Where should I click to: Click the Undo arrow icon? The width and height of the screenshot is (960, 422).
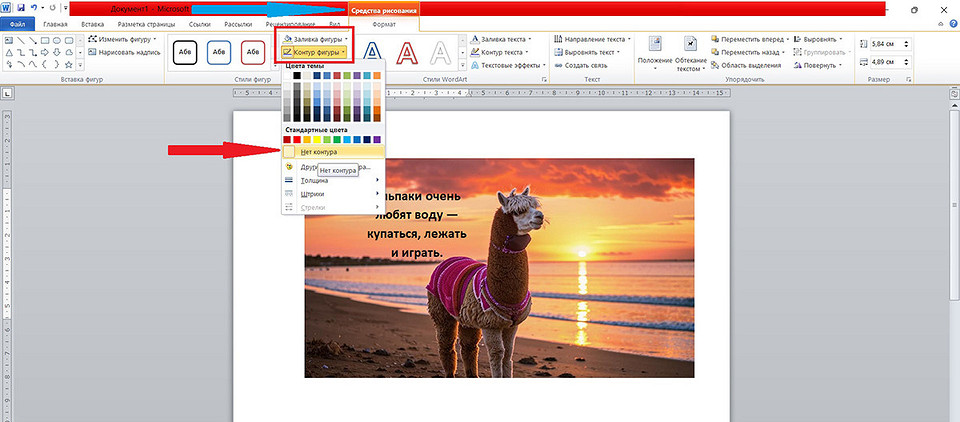pos(33,8)
